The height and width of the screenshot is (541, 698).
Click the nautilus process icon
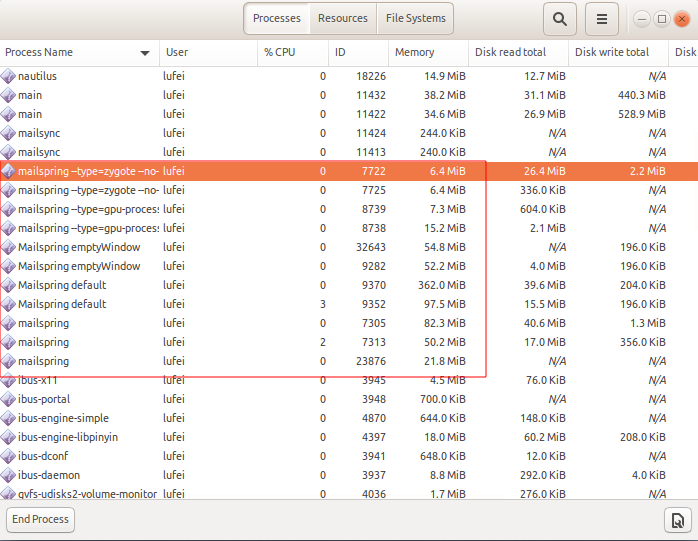8,76
